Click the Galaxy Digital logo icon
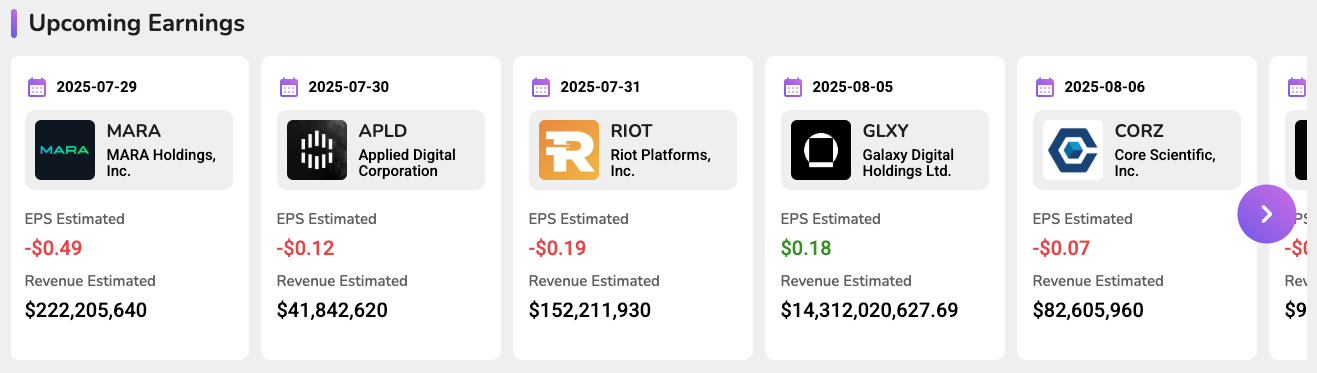The width and height of the screenshot is (1317, 373). coord(821,150)
